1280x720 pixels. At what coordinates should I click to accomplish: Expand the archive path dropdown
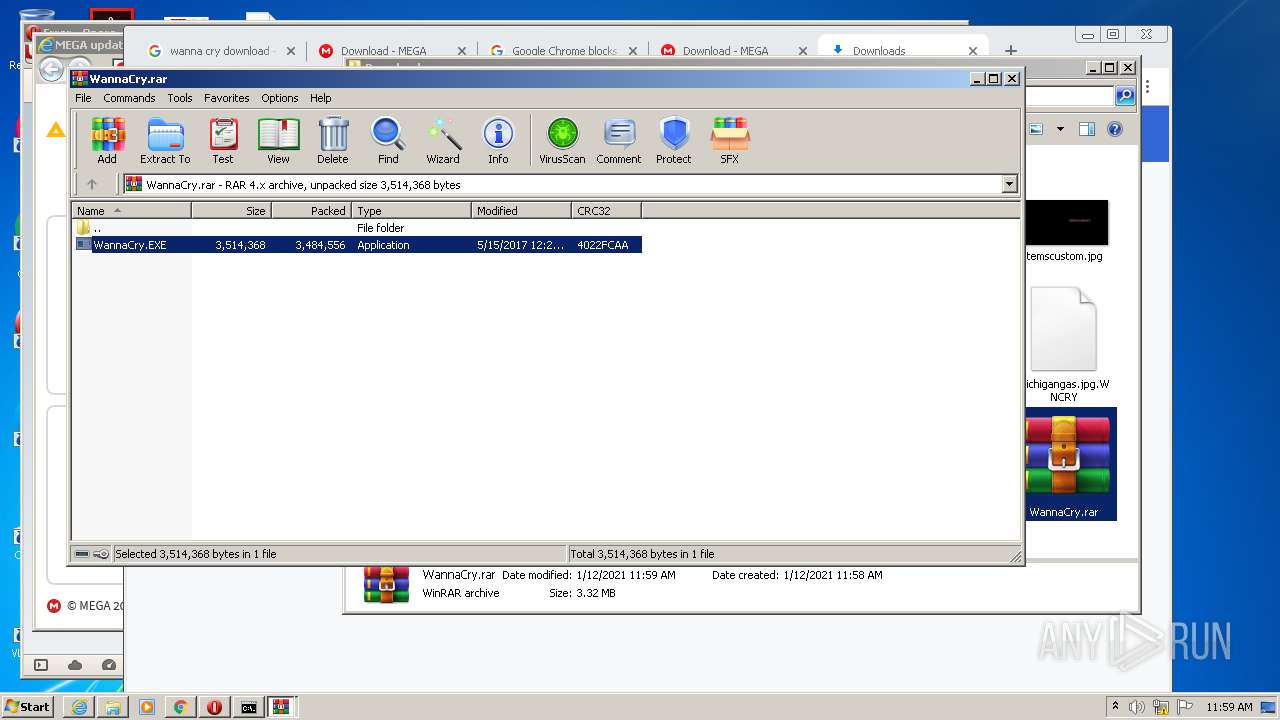click(1009, 184)
